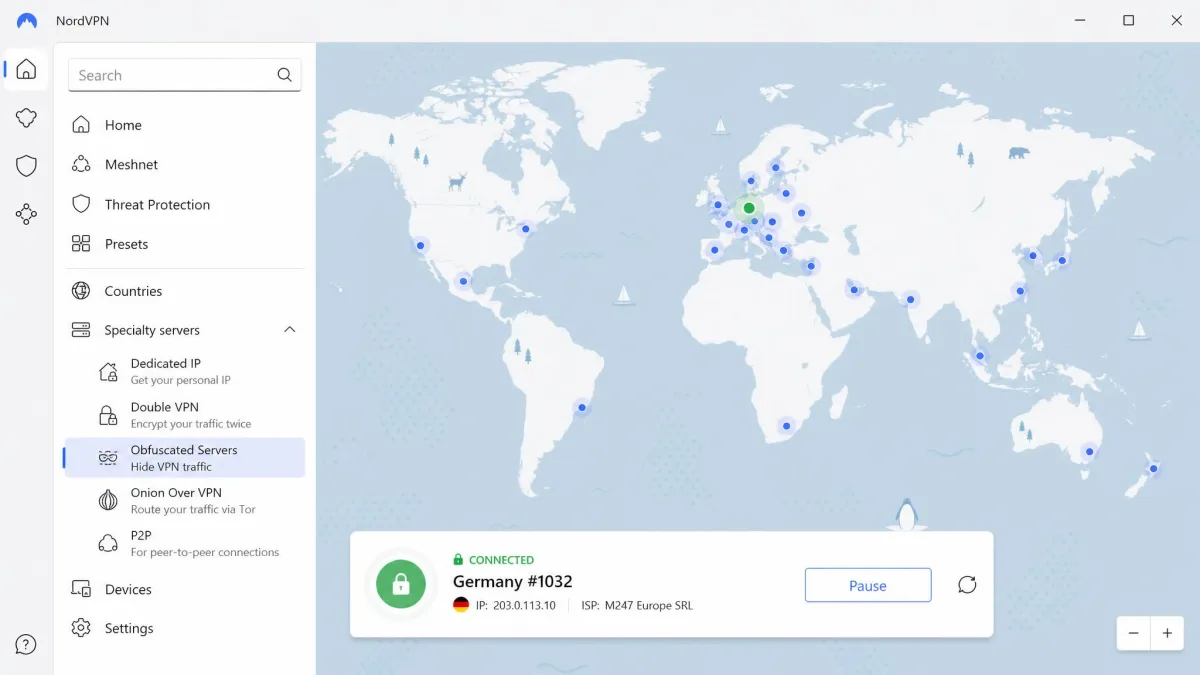Open the connected-nodes icon in left rail

point(27,214)
